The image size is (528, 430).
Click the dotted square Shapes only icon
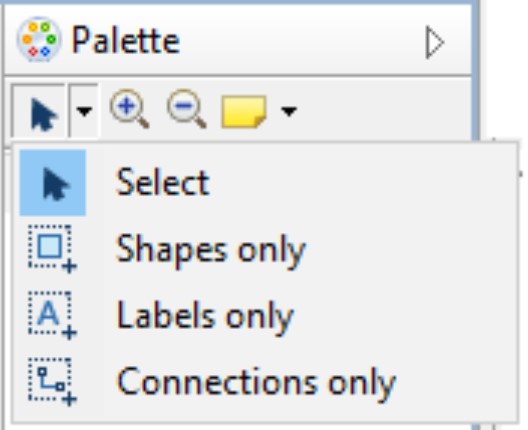coord(52,249)
